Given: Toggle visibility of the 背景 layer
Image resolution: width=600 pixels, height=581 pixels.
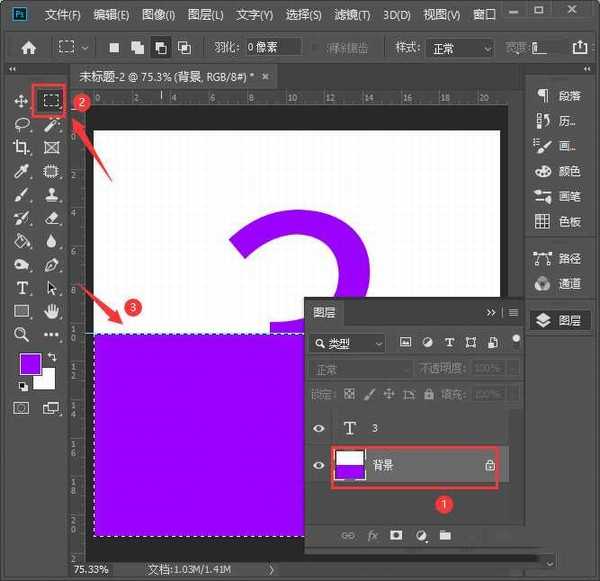Looking at the screenshot, I should pyautogui.click(x=319, y=466).
